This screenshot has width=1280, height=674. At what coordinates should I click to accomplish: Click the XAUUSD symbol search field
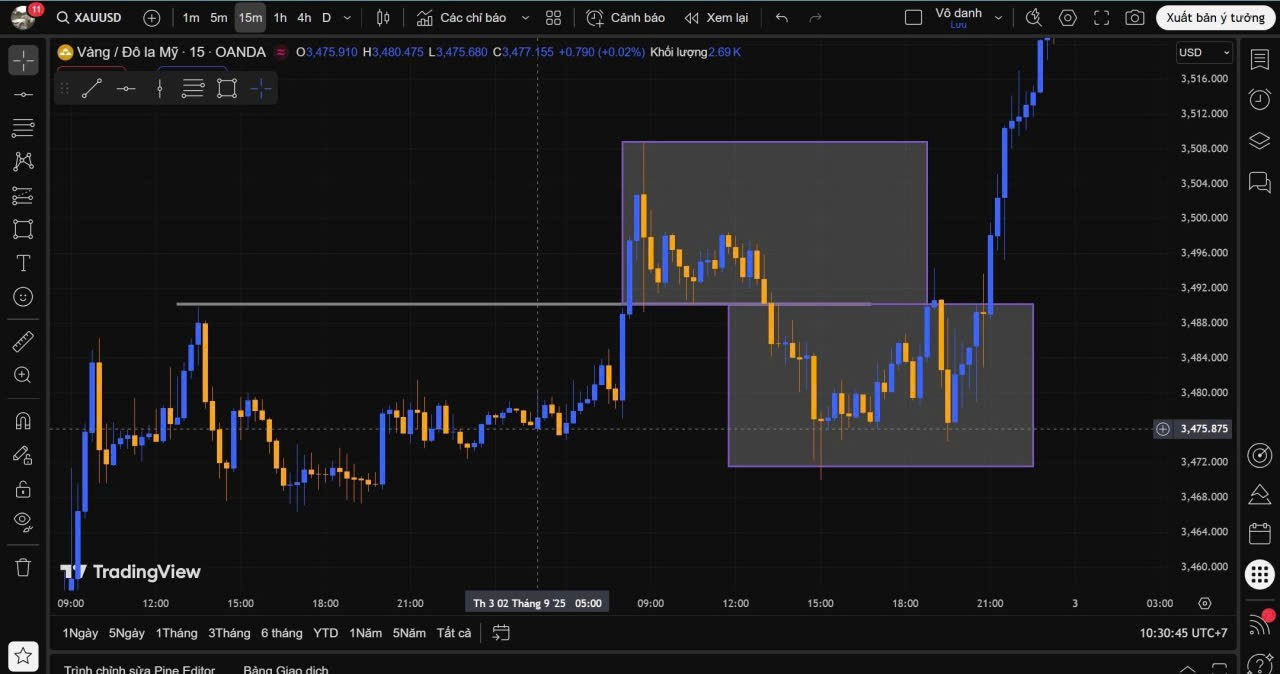tap(97, 18)
